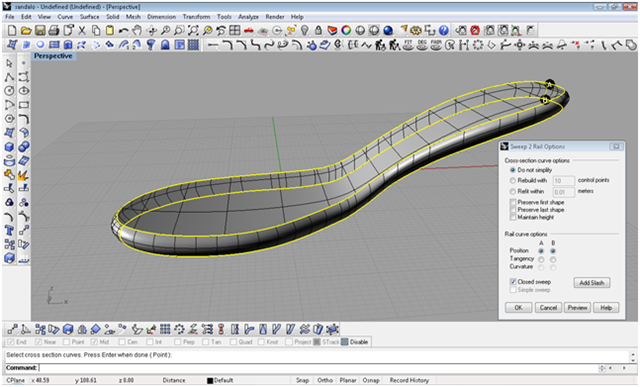Select the Rebuild with radio button
This screenshot has width=640, height=387.
pyautogui.click(x=513, y=180)
